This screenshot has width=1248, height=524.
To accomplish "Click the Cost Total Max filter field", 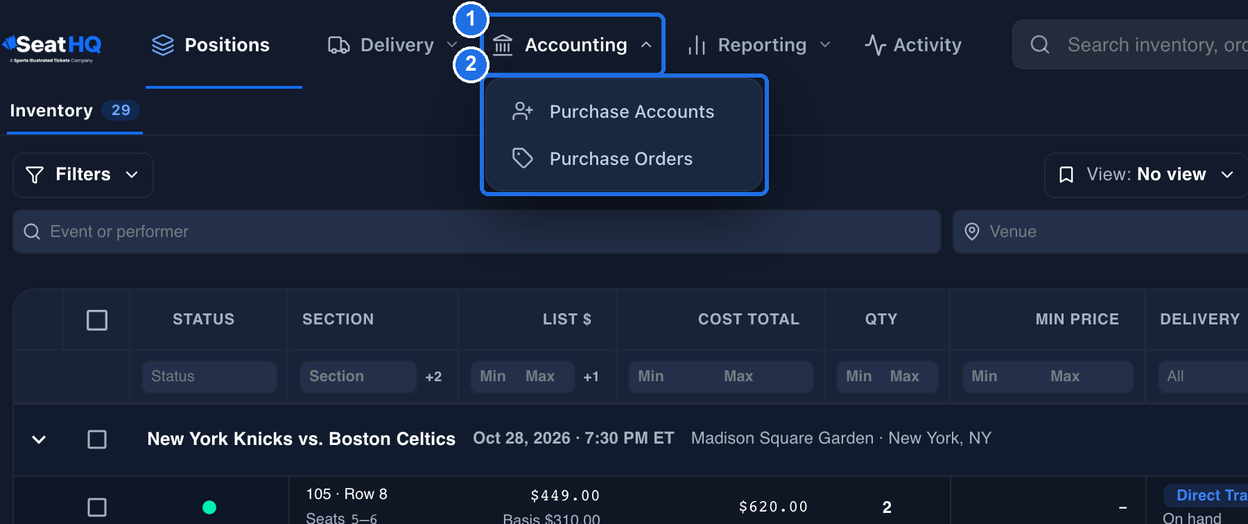I will [766, 376].
